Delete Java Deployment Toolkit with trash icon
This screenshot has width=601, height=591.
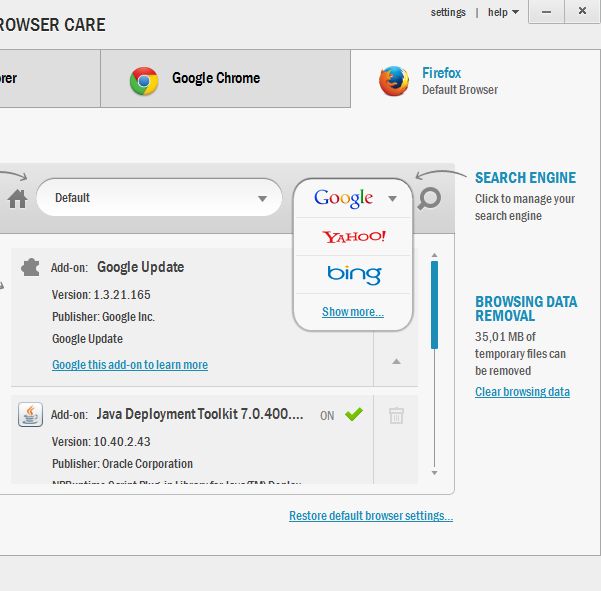[x=396, y=415]
